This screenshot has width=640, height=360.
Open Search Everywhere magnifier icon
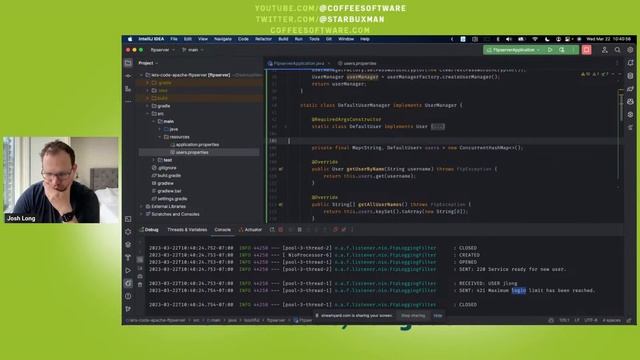point(618,50)
